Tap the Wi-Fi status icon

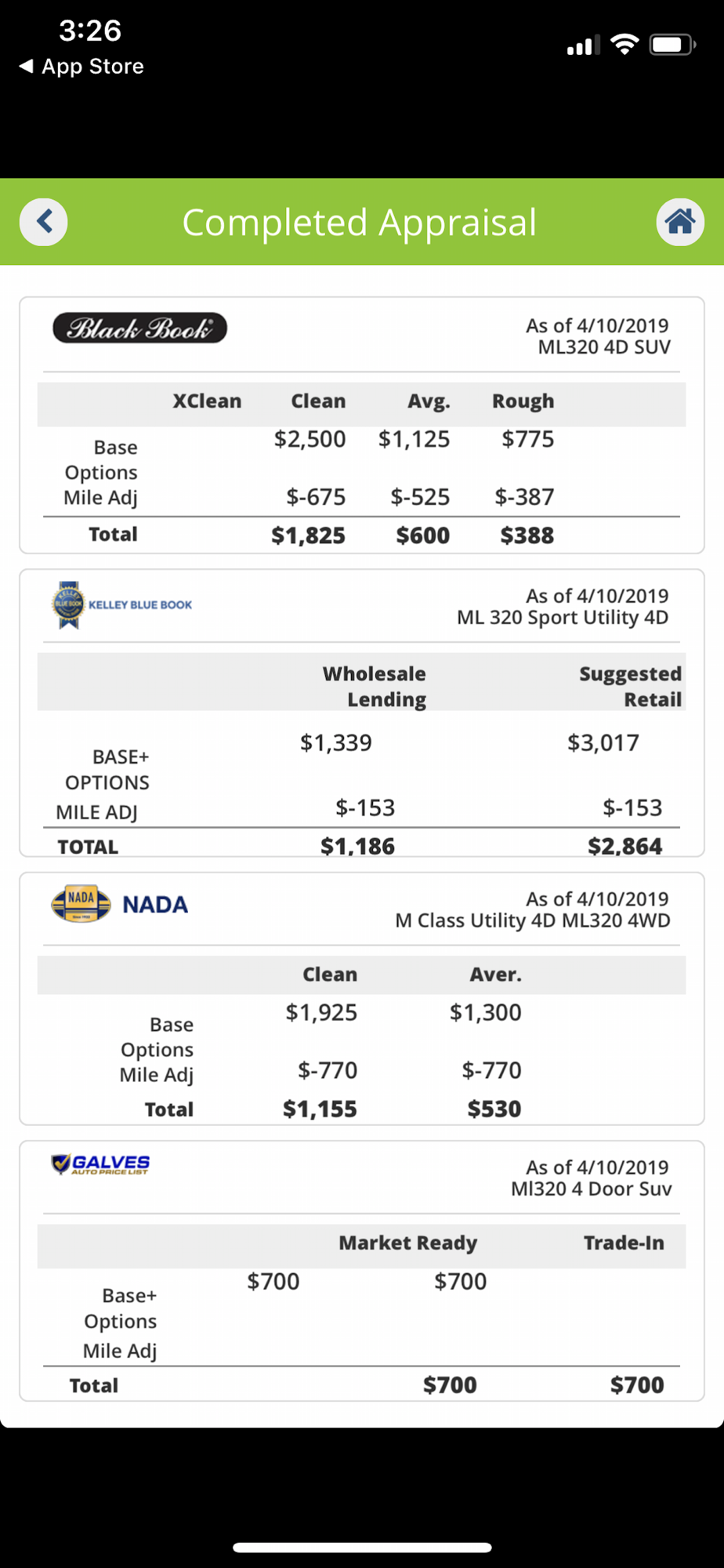coord(624,45)
